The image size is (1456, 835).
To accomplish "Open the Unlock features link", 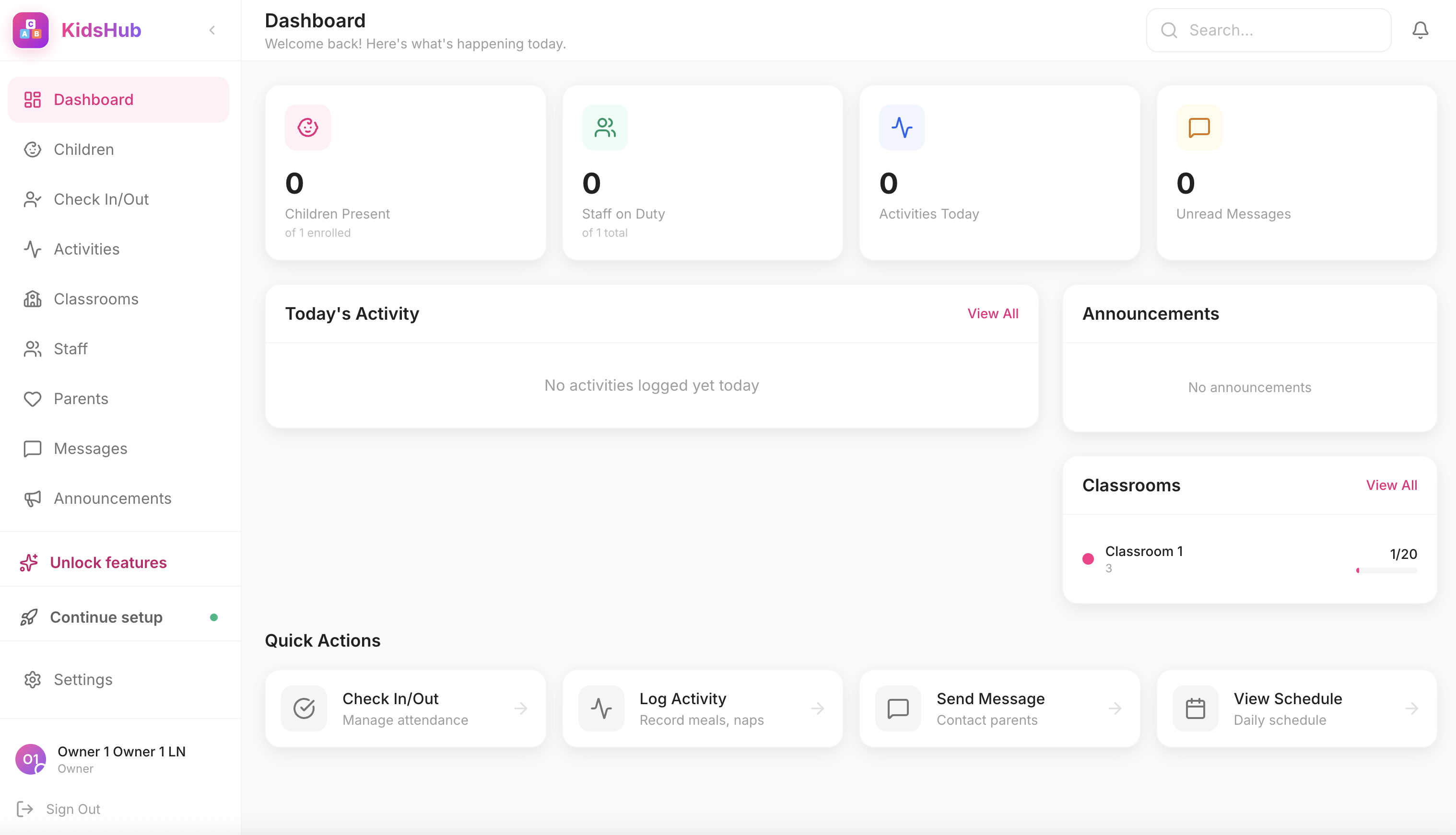I will [x=108, y=563].
